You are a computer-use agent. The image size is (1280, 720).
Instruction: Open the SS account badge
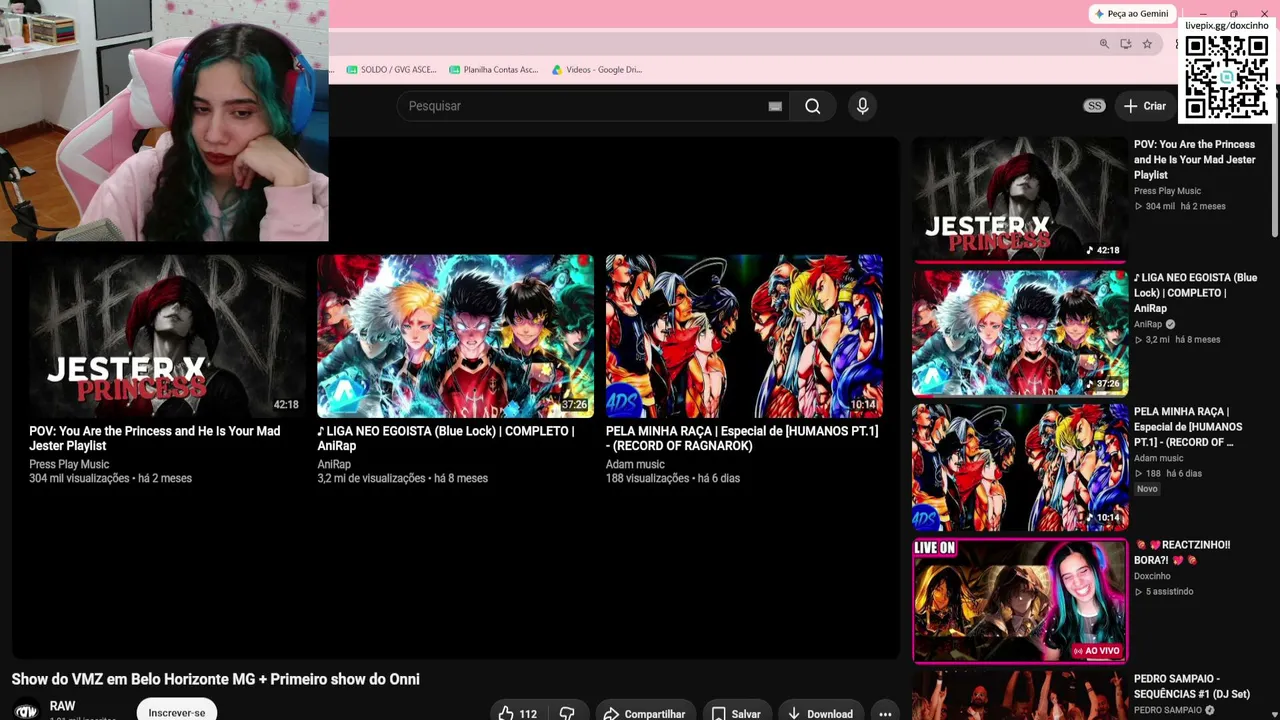[1095, 106]
